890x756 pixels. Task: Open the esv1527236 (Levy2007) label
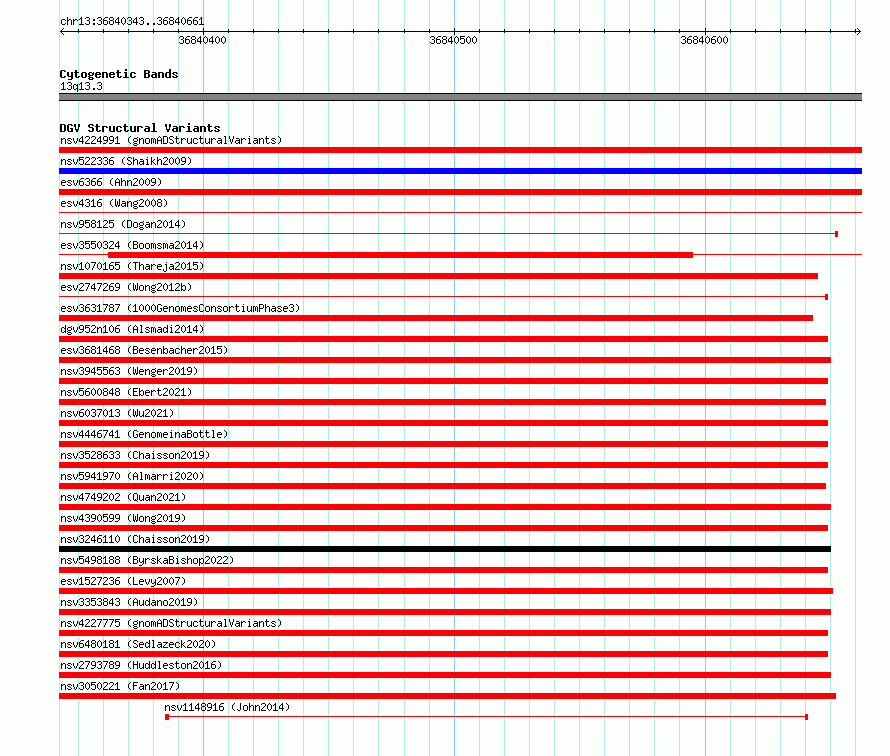123,581
